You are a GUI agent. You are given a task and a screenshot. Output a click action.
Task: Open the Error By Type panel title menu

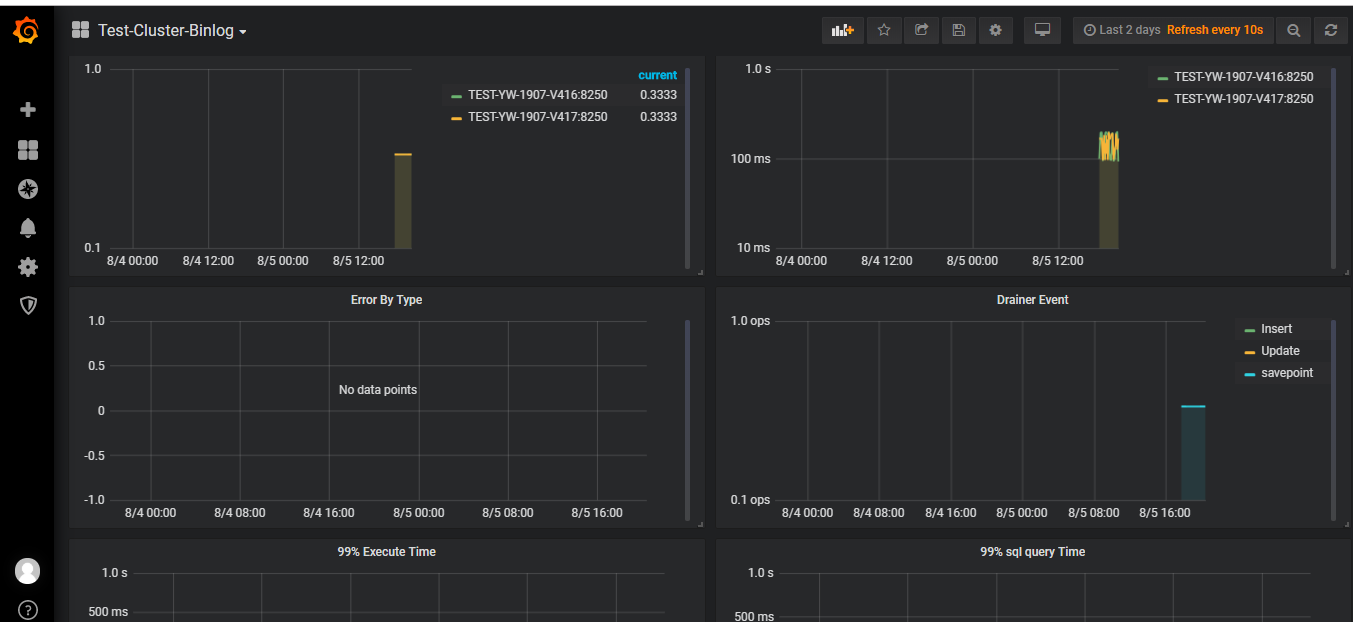click(386, 300)
